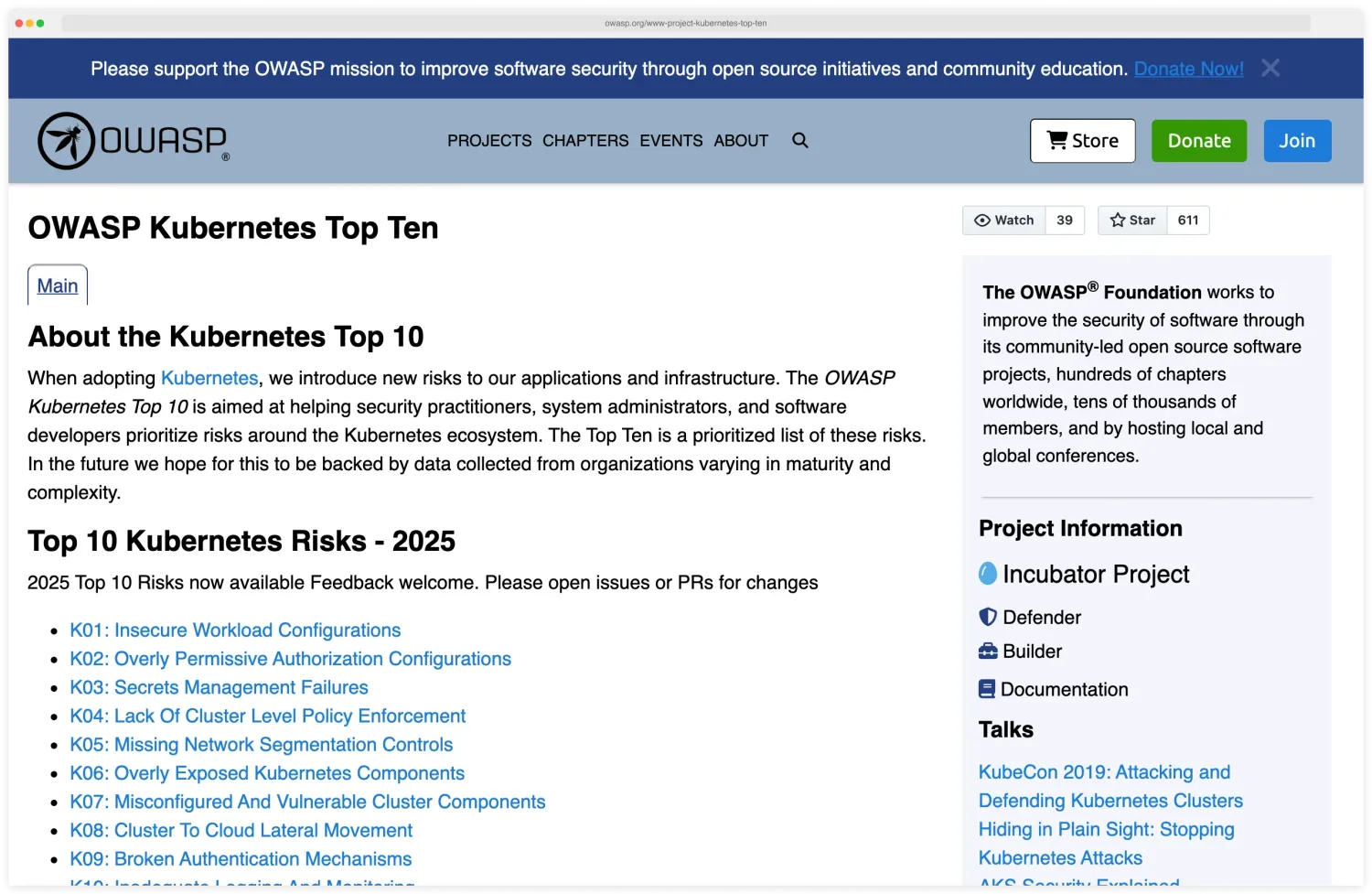This screenshot has height=894, width=1372.
Task: Open Hiding in Plain Sight talk link
Action: 1106,844
